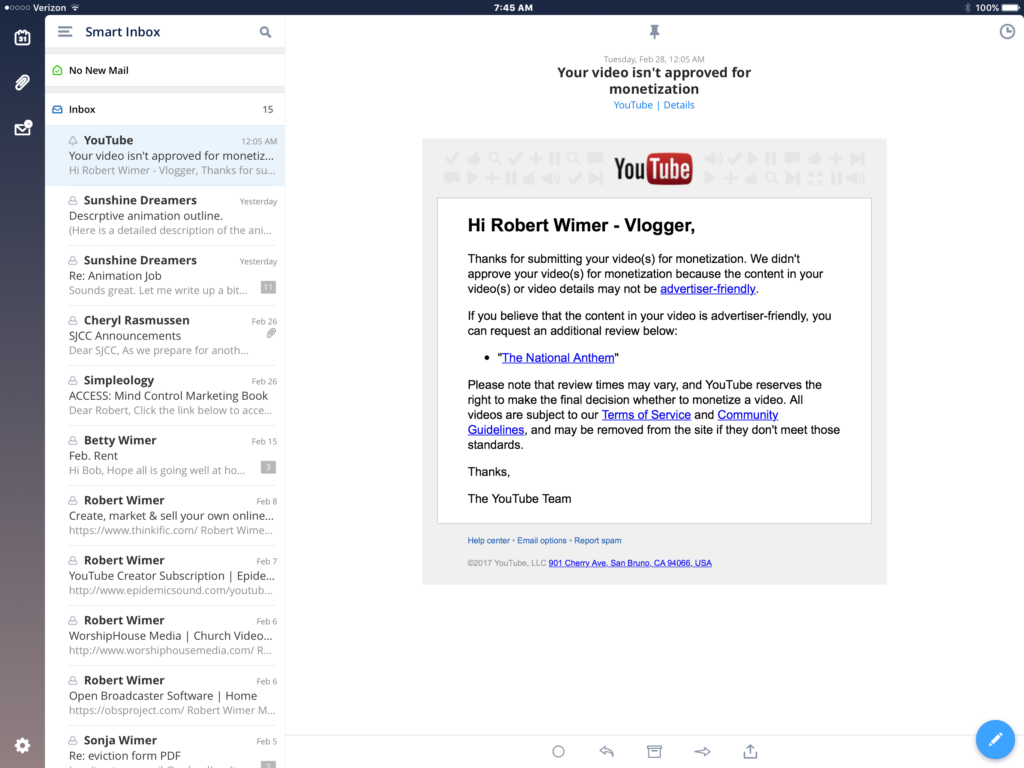
Task: Open YouTube monetization email in list
Action: point(165,155)
